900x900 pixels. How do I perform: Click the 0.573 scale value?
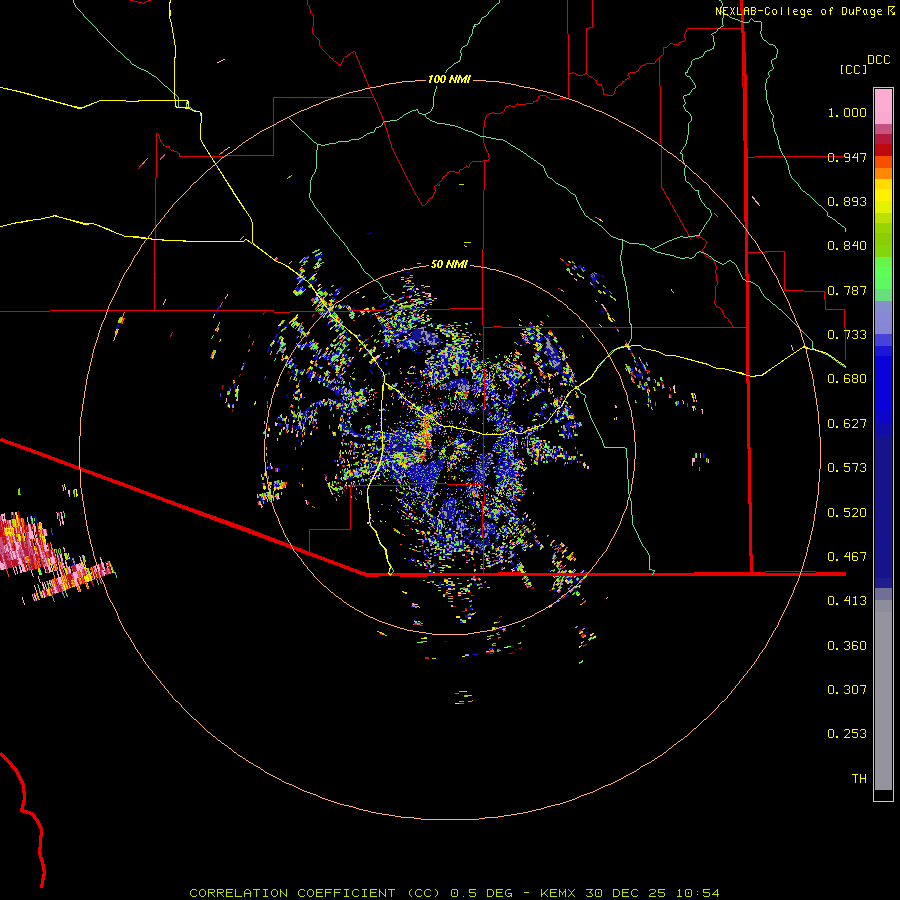point(847,468)
